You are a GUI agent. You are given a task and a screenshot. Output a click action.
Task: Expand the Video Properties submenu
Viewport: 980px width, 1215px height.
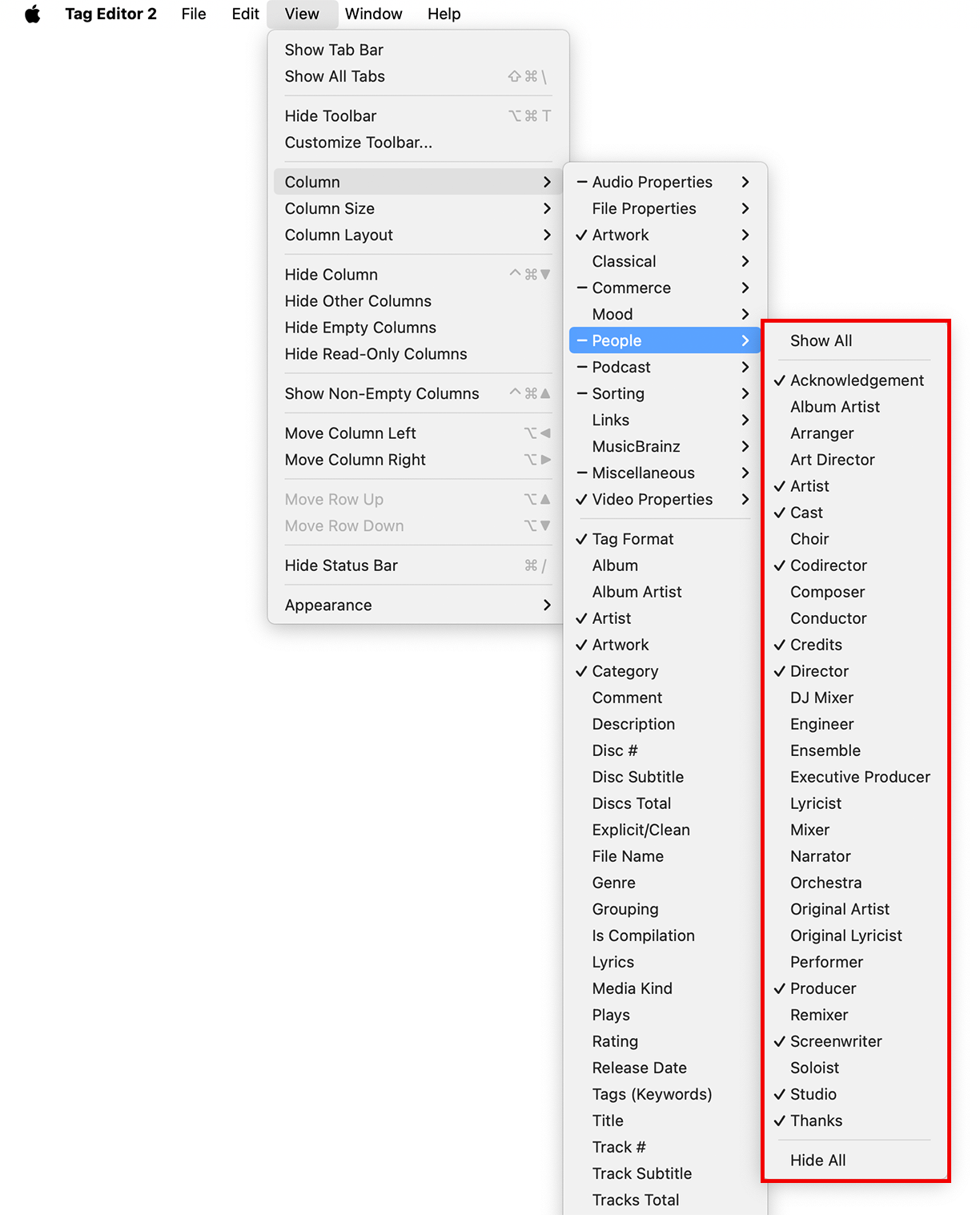pos(665,499)
